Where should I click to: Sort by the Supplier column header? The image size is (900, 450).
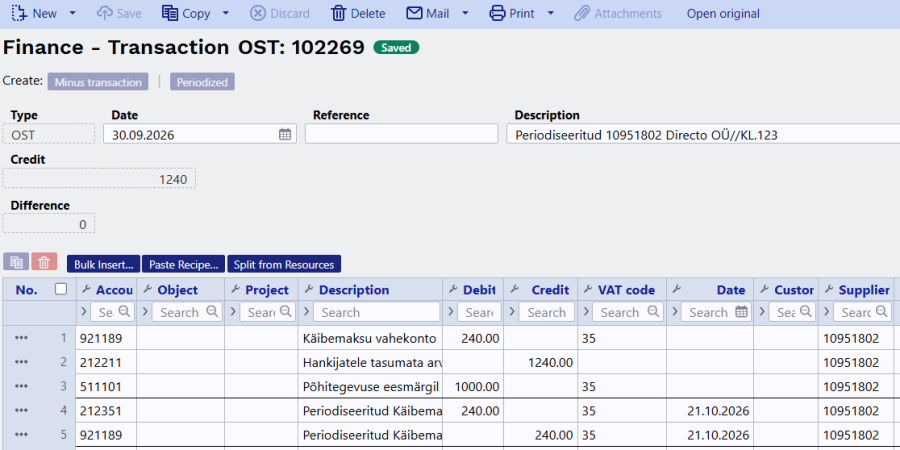coord(864,290)
